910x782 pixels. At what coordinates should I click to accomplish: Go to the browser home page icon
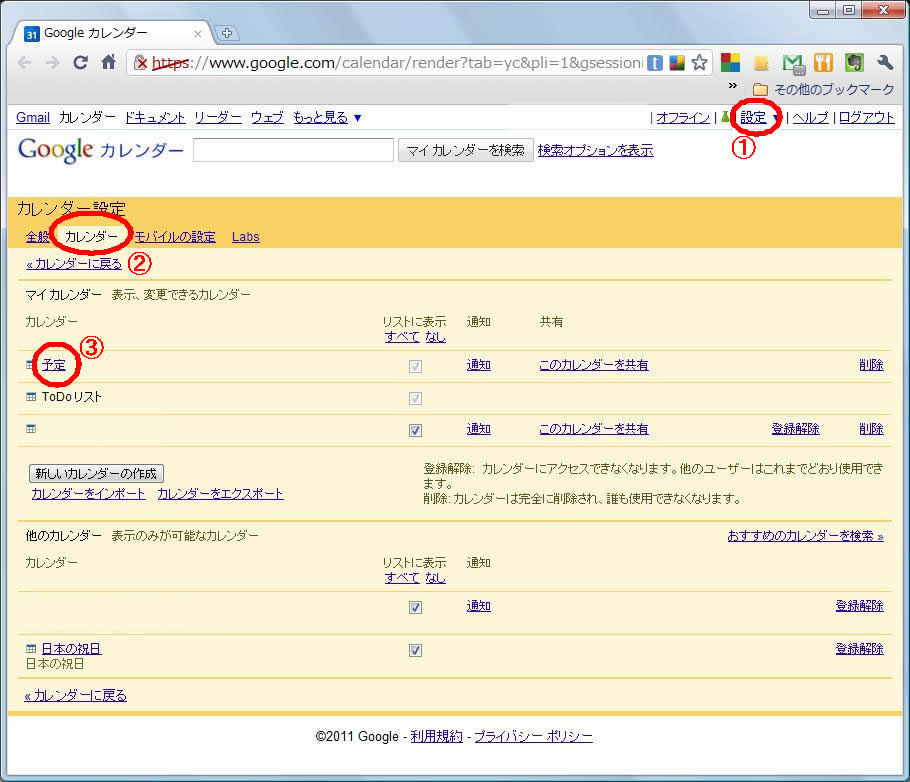pos(109,62)
